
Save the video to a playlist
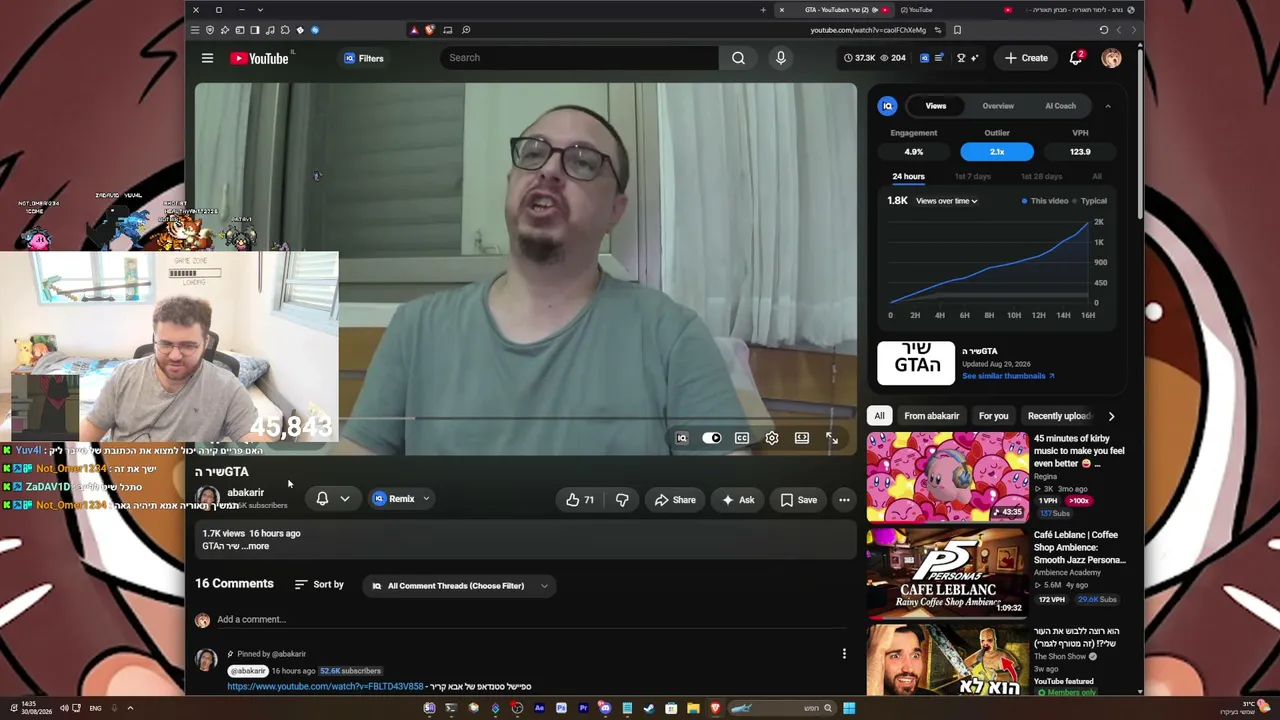pos(799,500)
